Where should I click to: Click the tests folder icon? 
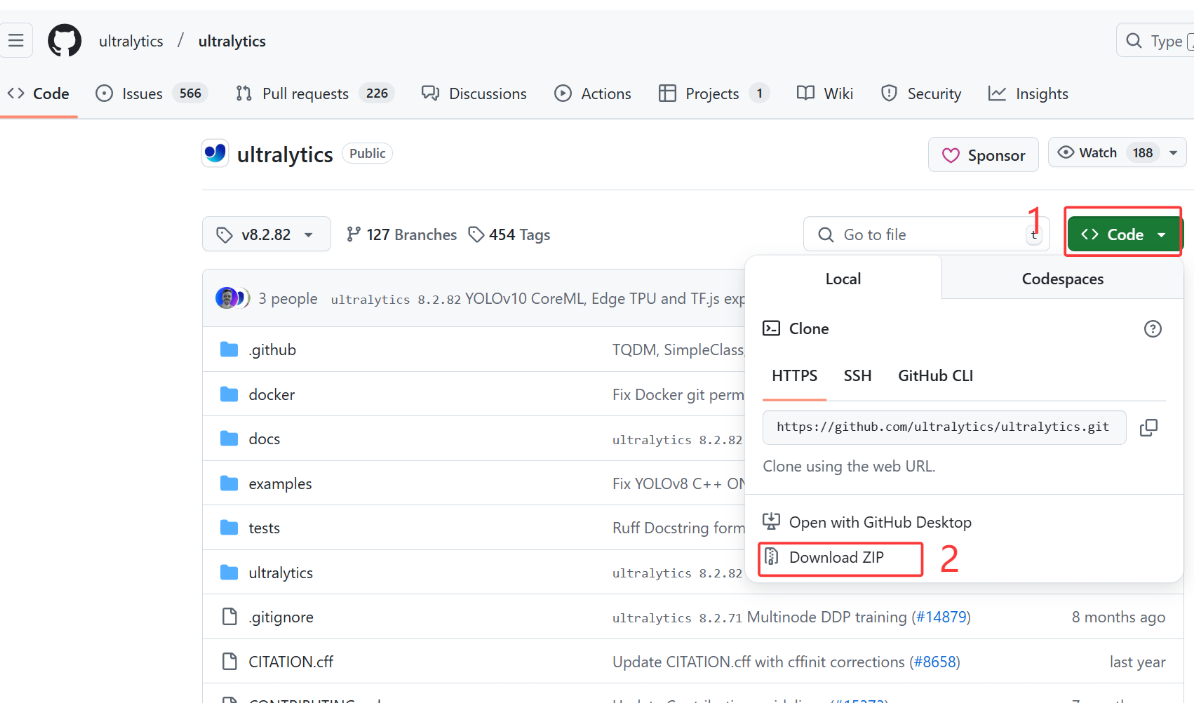pyautogui.click(x=229, y=528)
